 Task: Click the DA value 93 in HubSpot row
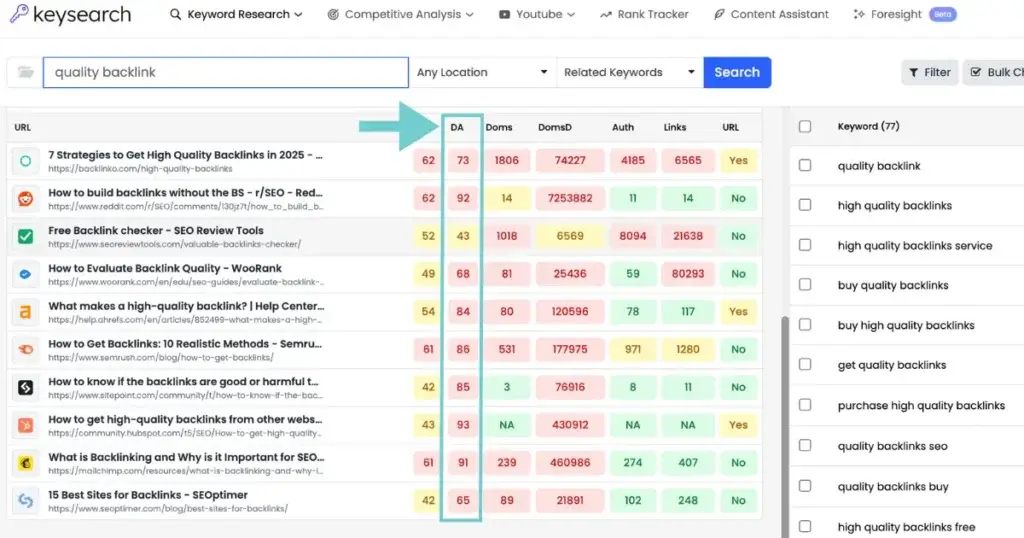pyautogui.click(x=463, y=425)
